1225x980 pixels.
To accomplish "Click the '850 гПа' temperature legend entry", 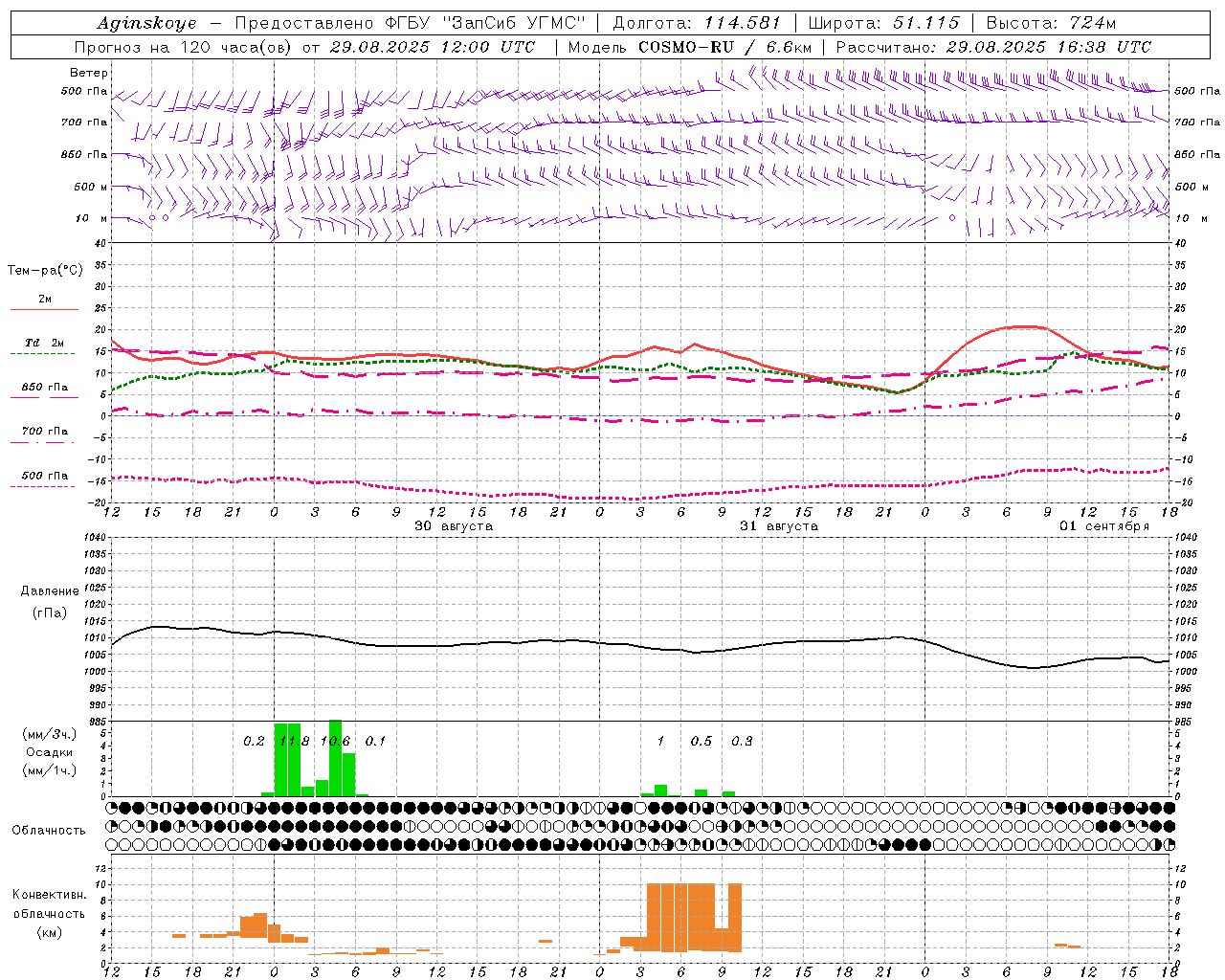I will pyautogui.click(x=45, y=388).
